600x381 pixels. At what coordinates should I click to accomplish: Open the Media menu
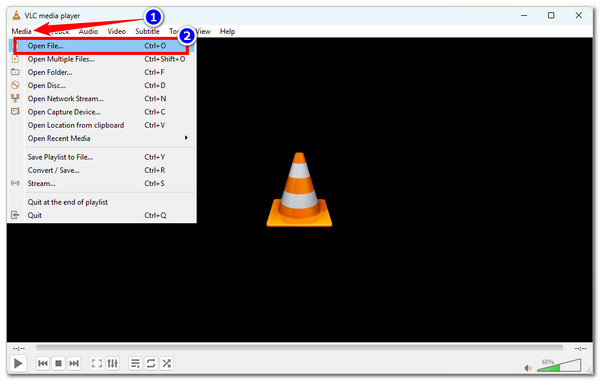click(21, 31)
